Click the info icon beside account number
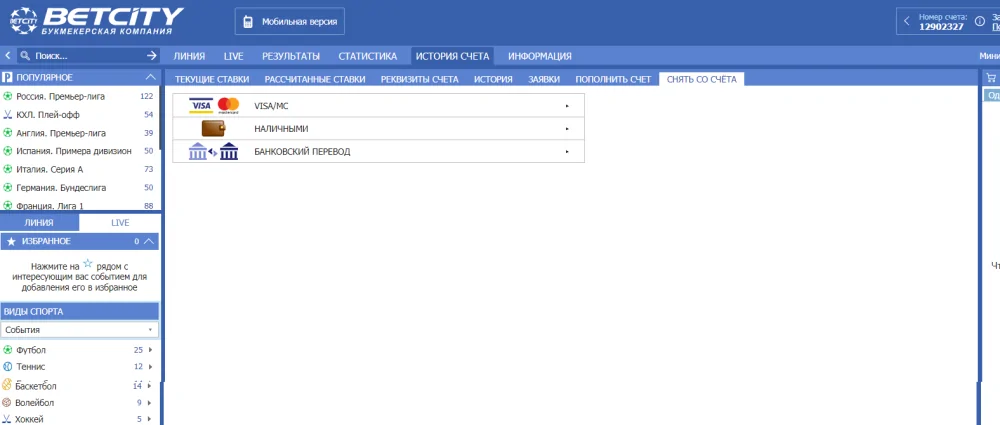 pos(982,21)
